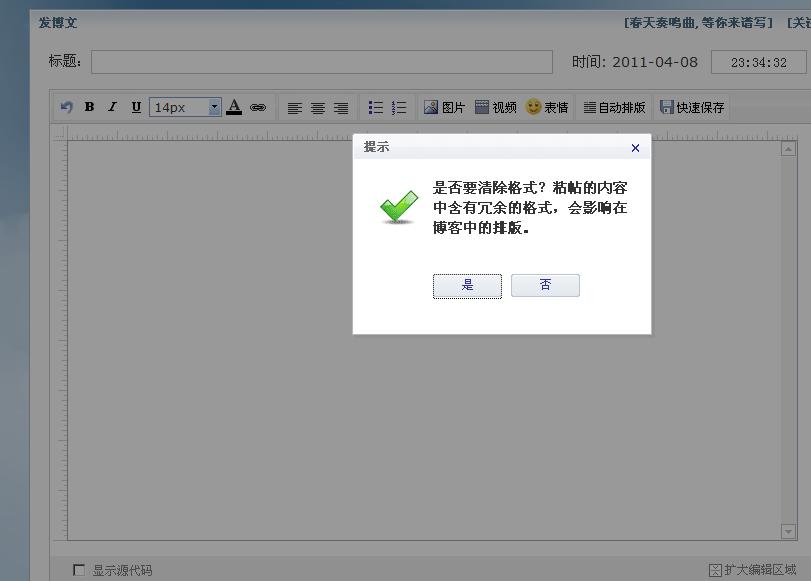Viewport: 811px width, 581px height.
Task: Click the 发博文 heading
Action: point(58,23)
